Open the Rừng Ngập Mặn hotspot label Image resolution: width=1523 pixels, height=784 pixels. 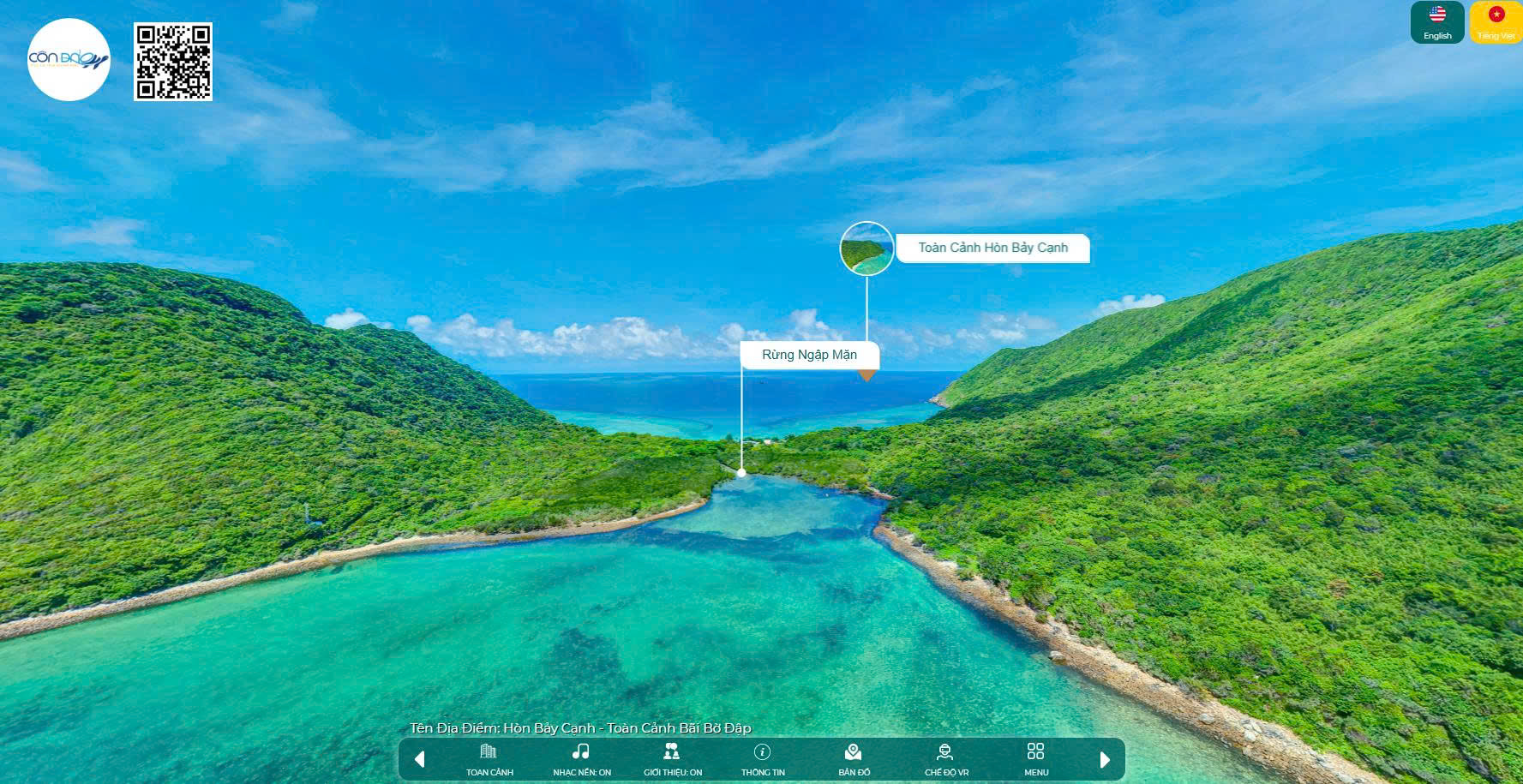pyautogui.click(x=809, y=355)
